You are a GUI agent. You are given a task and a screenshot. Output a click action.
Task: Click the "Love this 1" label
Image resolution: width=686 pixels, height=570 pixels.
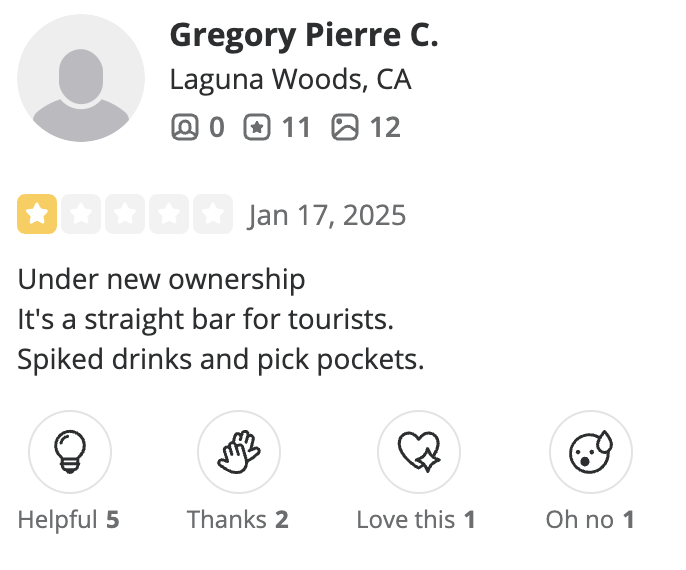416,520
